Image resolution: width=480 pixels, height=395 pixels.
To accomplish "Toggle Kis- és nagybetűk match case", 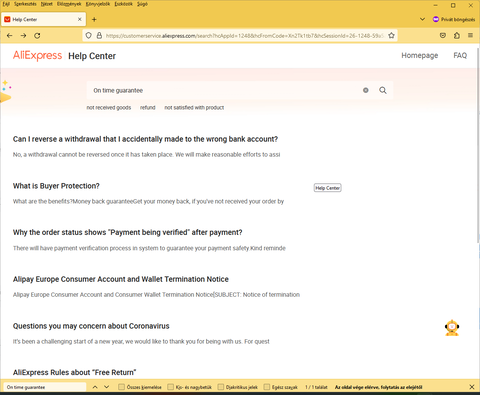I will coord(171,387).
